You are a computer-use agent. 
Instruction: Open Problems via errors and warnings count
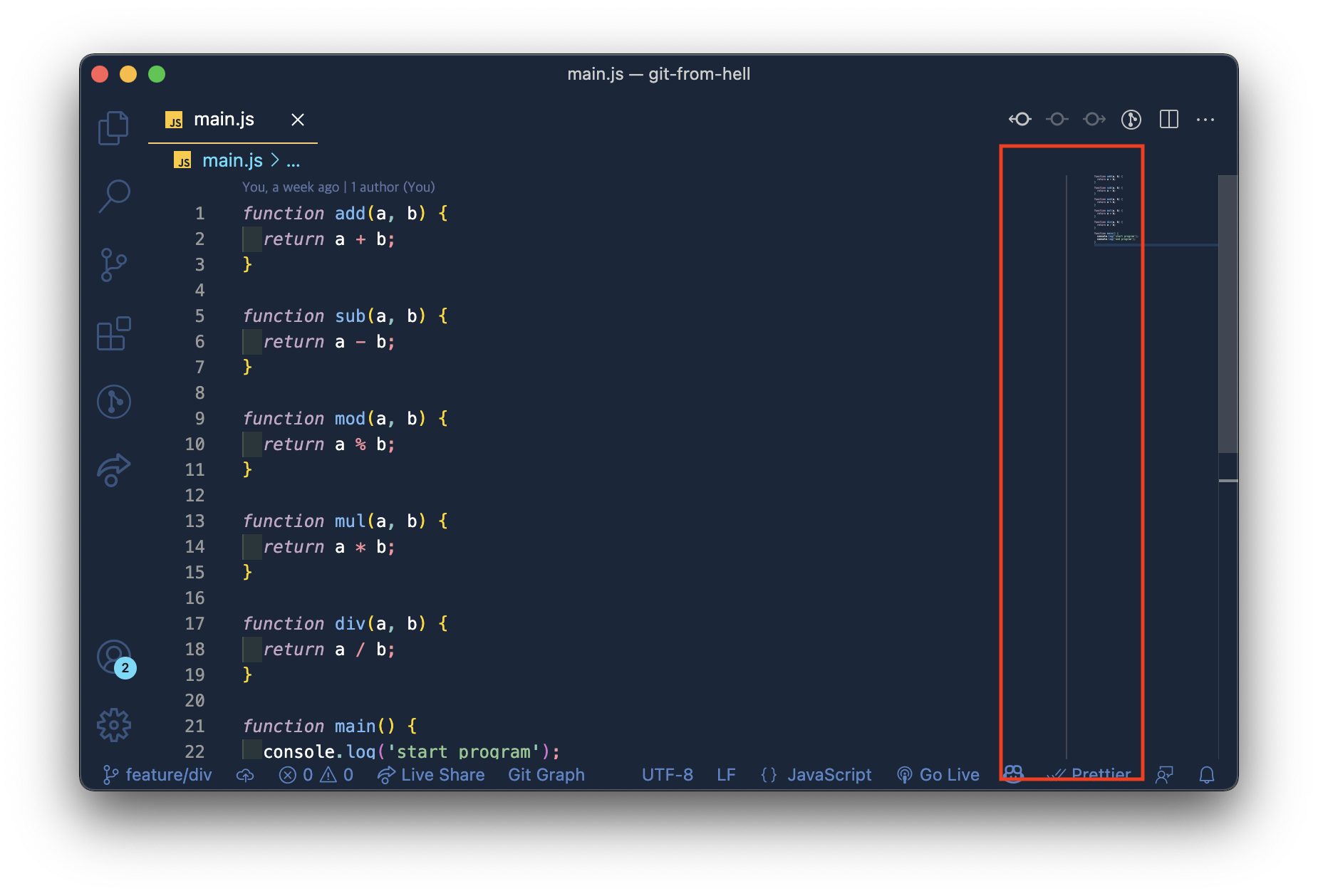click(x=316, y=775)
